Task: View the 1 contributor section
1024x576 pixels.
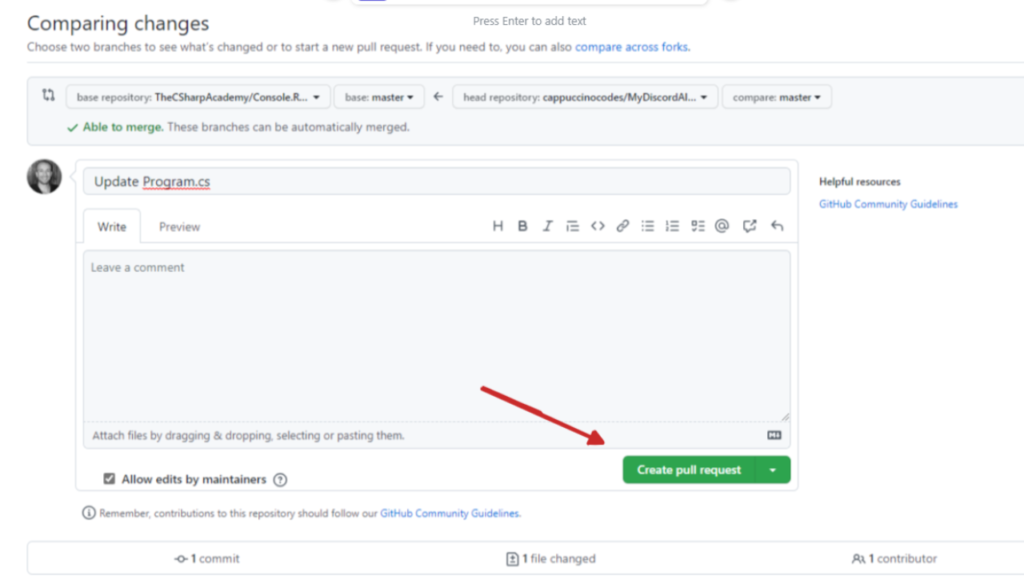Action: click(894, 558)
